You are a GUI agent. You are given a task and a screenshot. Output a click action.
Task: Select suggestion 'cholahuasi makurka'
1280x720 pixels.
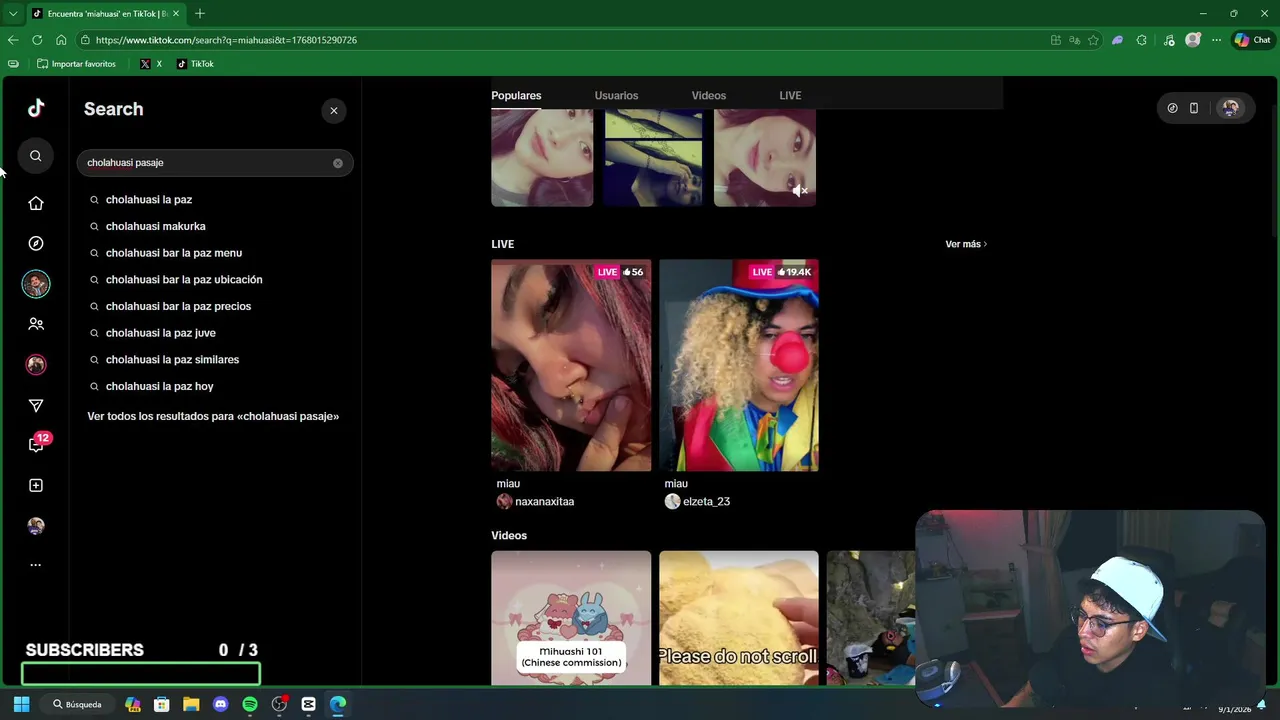tap(155, 227)
